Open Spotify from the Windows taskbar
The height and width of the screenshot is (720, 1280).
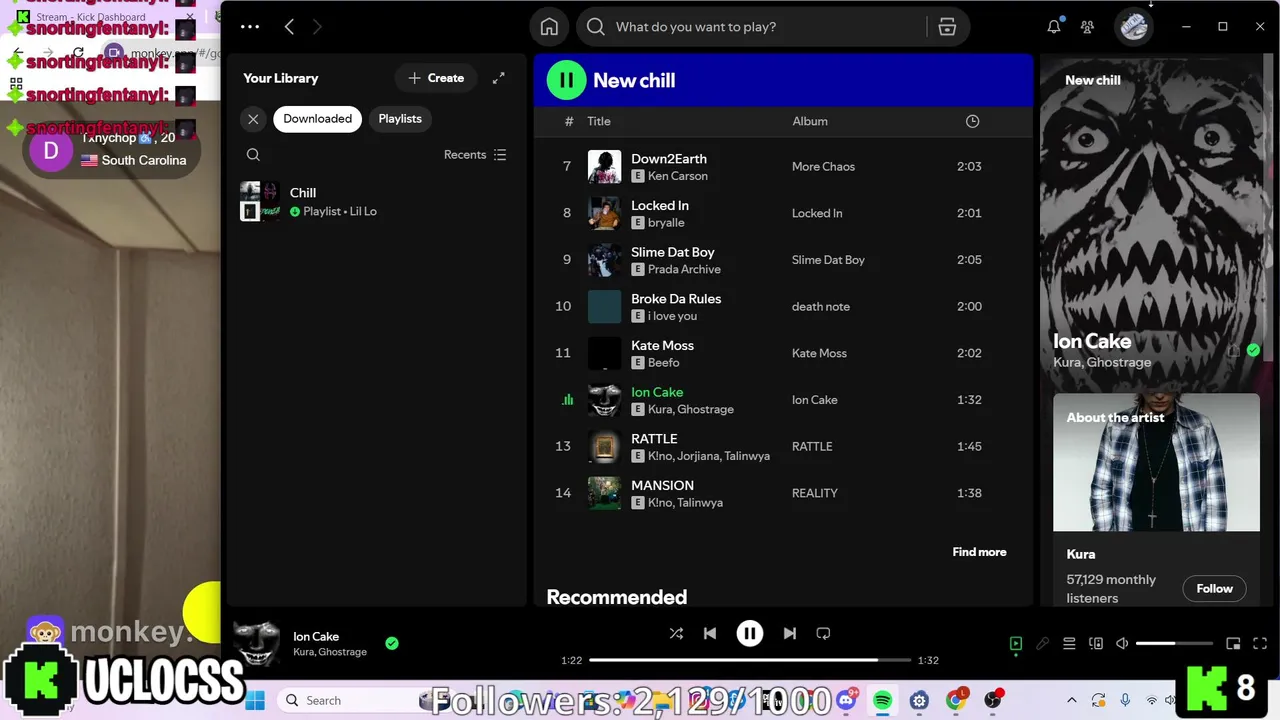[883, 700]
